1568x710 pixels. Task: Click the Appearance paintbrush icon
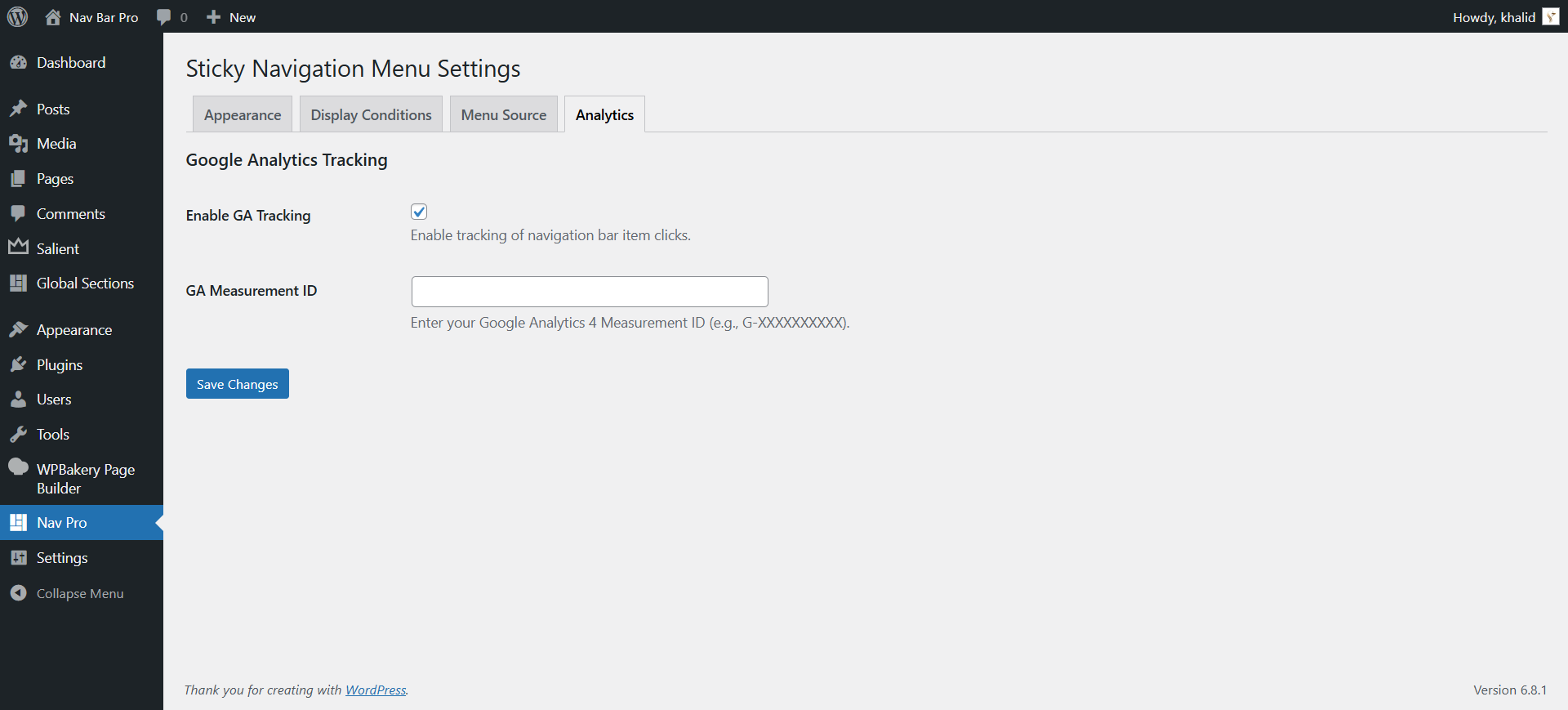point(18,329)
